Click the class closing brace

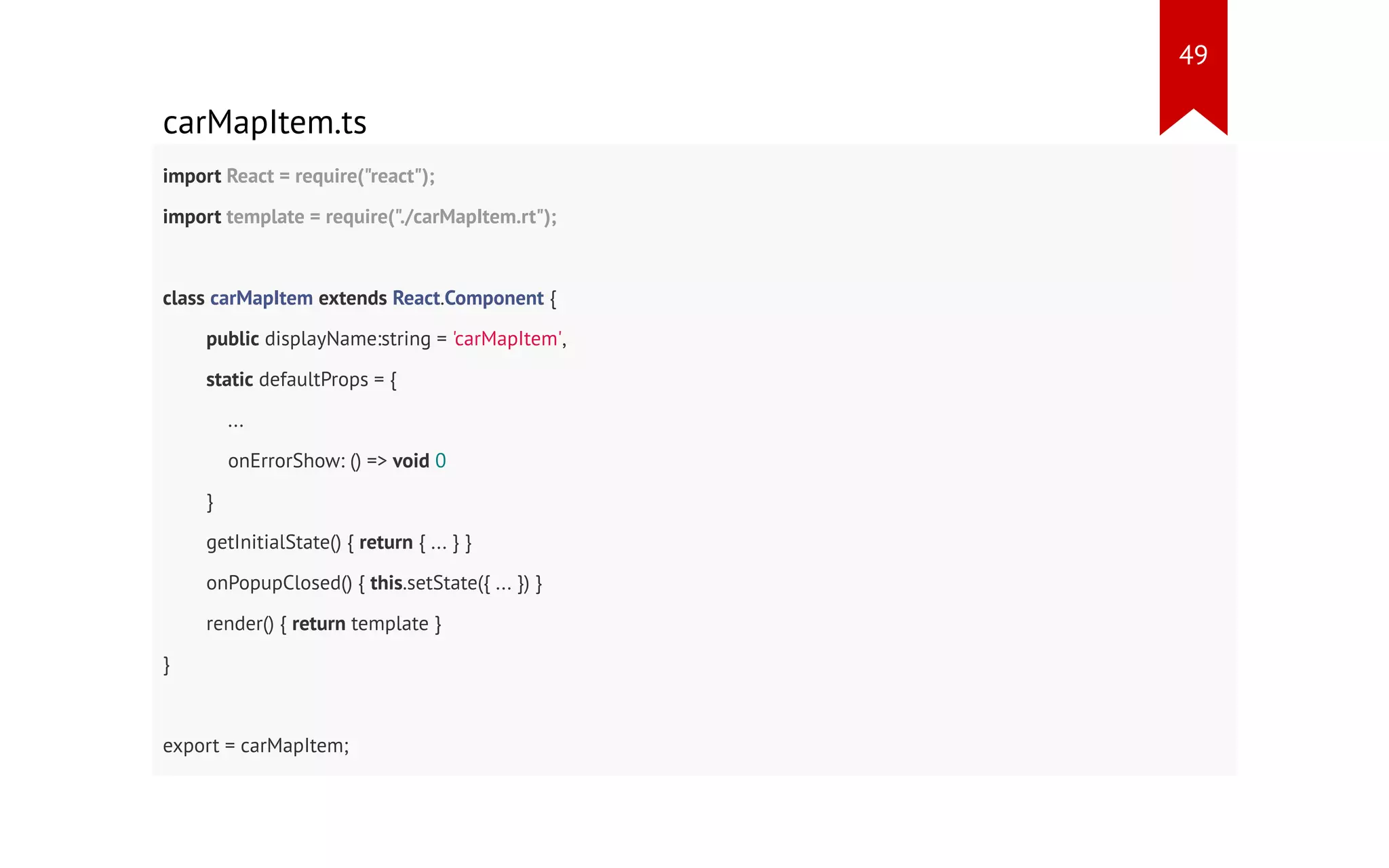167,665
